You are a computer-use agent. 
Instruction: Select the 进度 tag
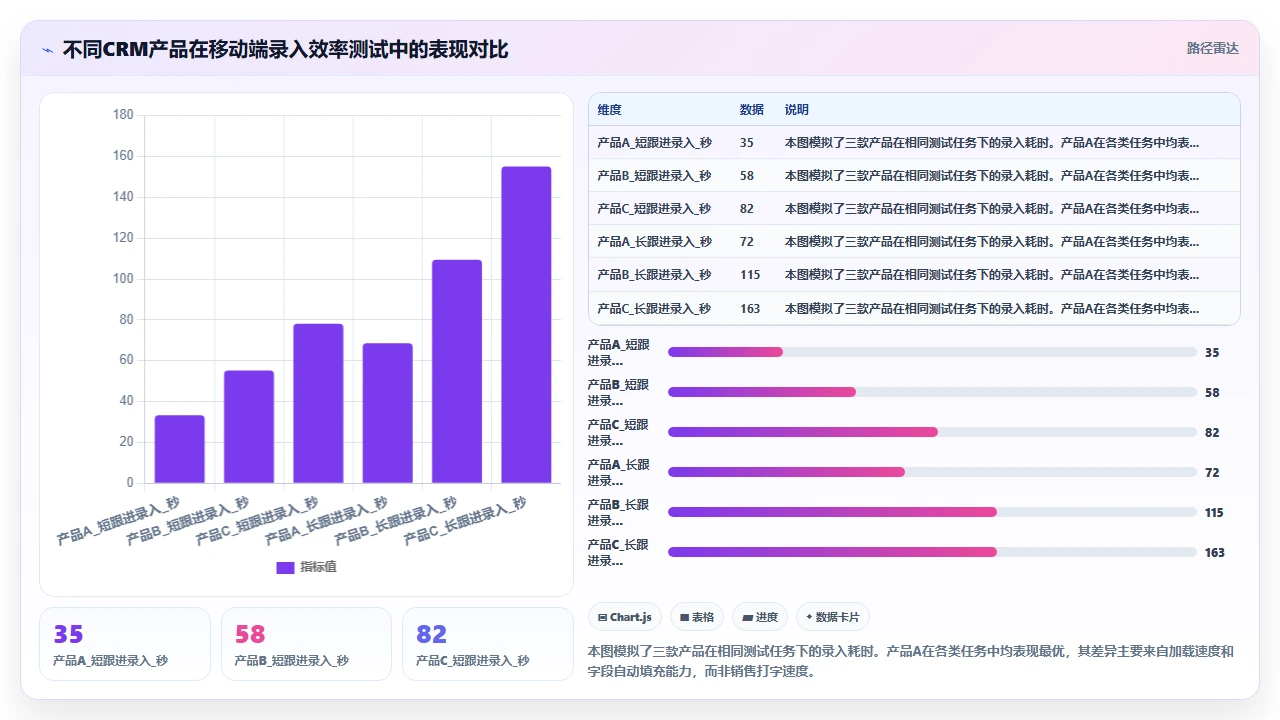click(760, 617)
